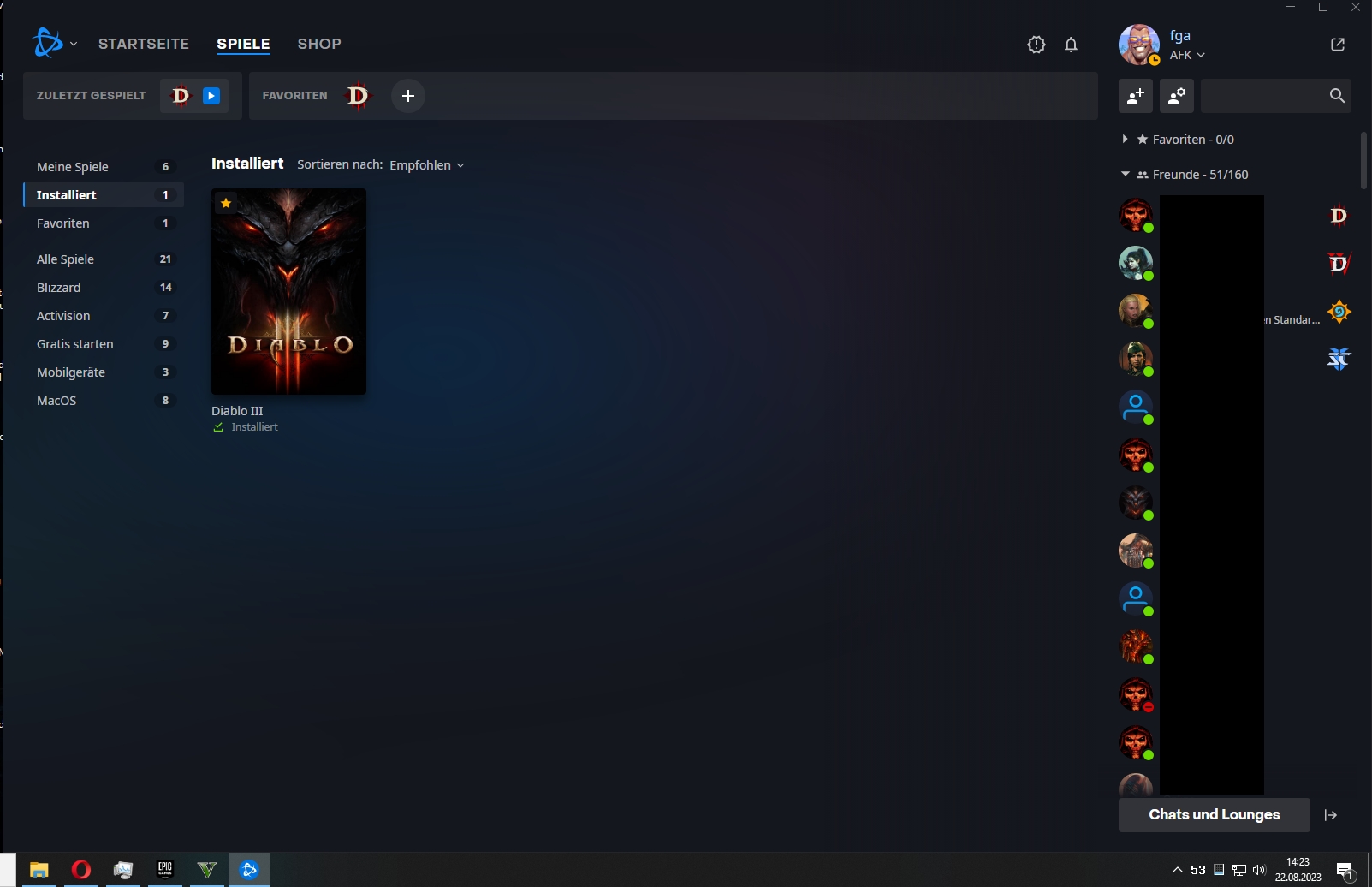1372x887 pixels.
Task: Click the first friend's red skull avatar
Action: pos(1136,215)
